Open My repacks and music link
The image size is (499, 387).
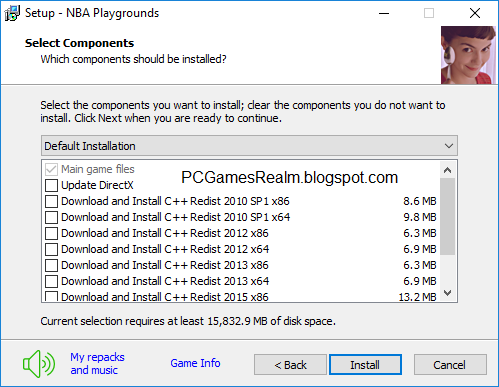coord(97,364)
